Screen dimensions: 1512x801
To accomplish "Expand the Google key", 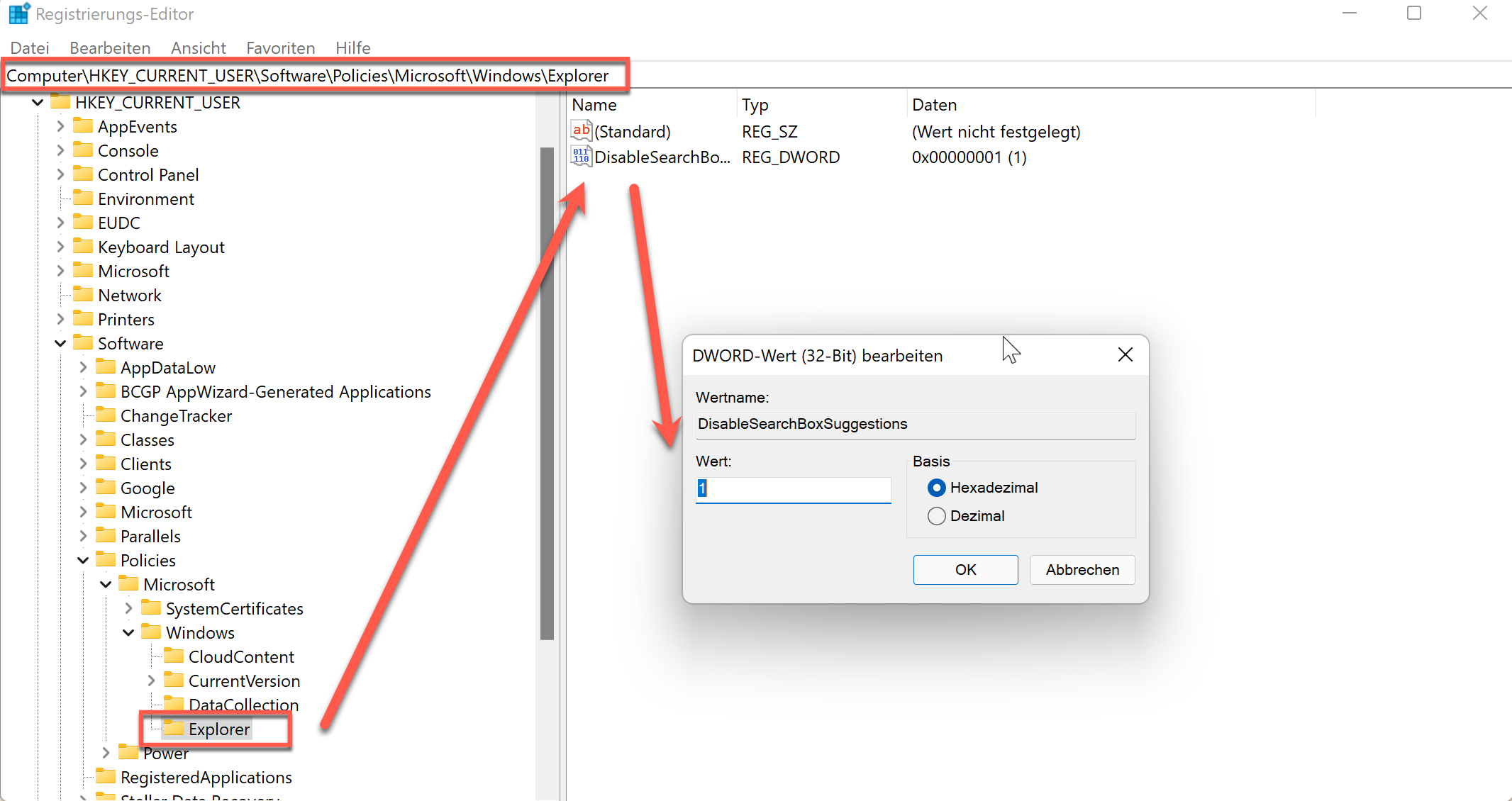I will (83, 488).
